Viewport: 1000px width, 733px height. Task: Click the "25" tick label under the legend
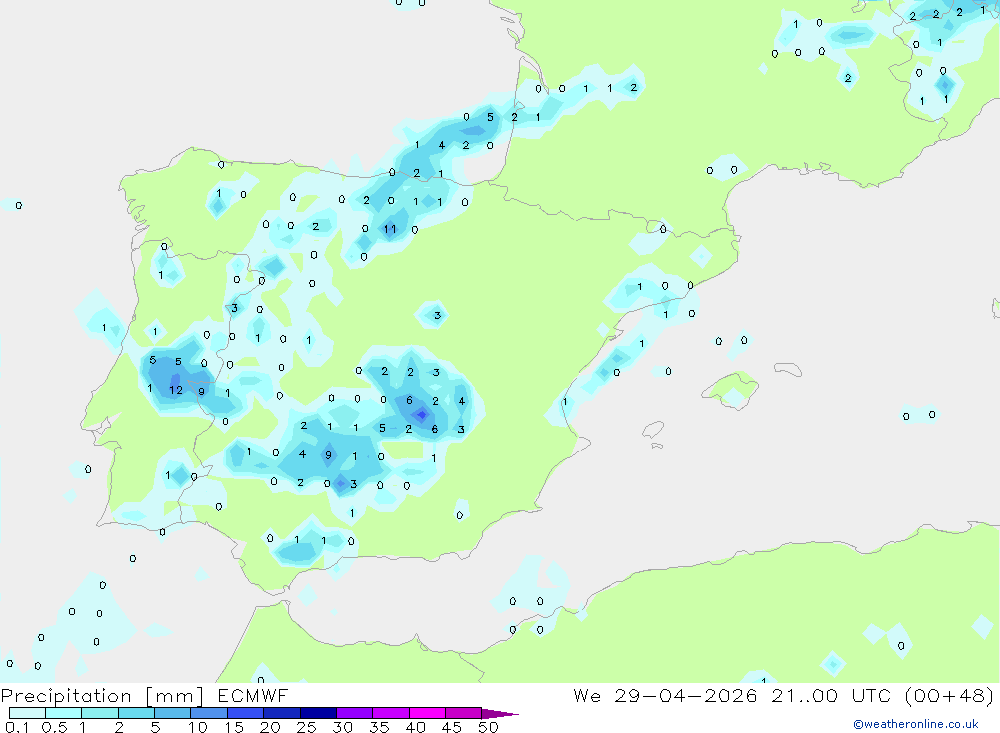tap(306, 727)
